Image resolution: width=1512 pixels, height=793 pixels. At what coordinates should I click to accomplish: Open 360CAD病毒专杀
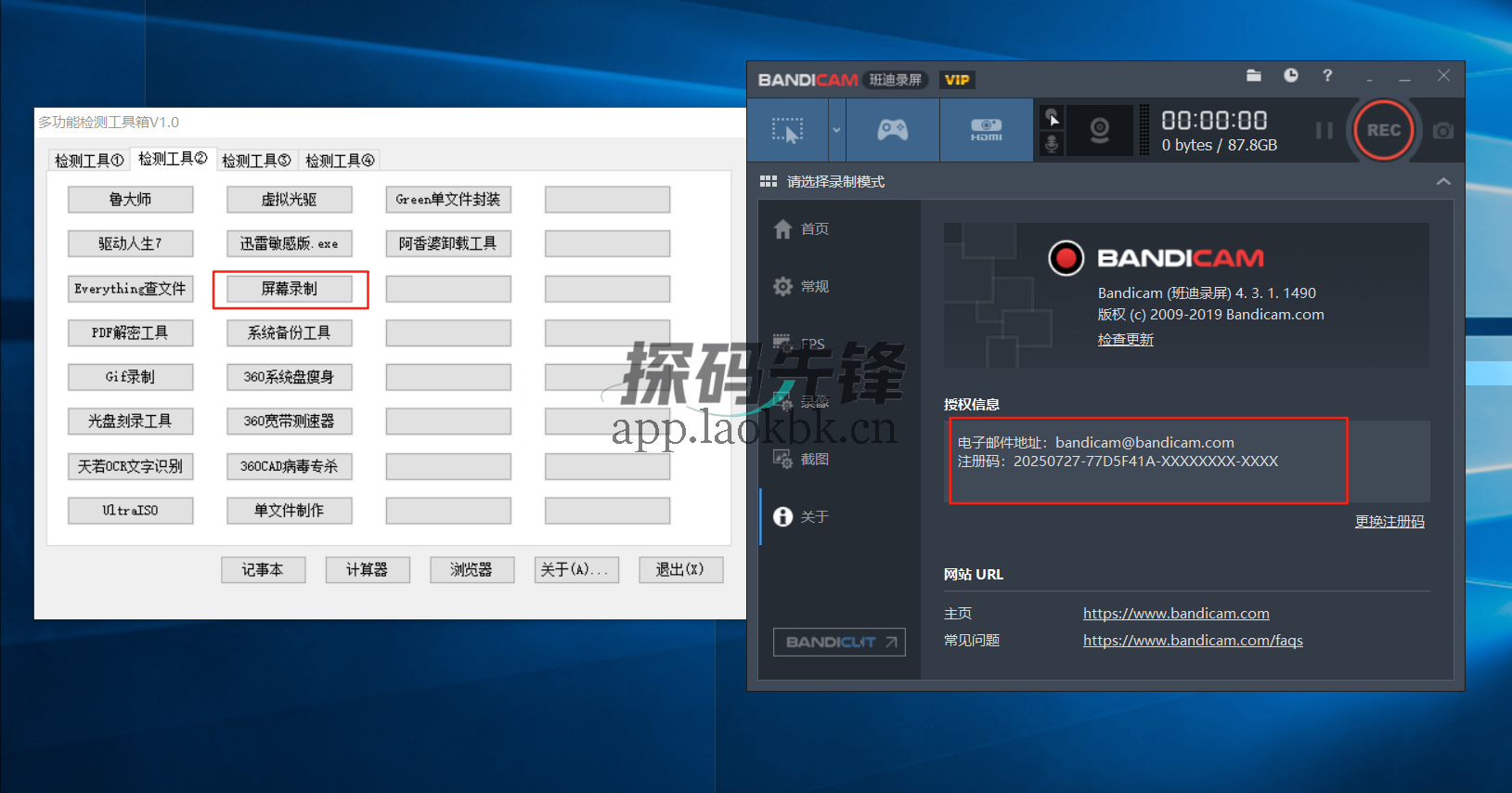click(290, 466)
